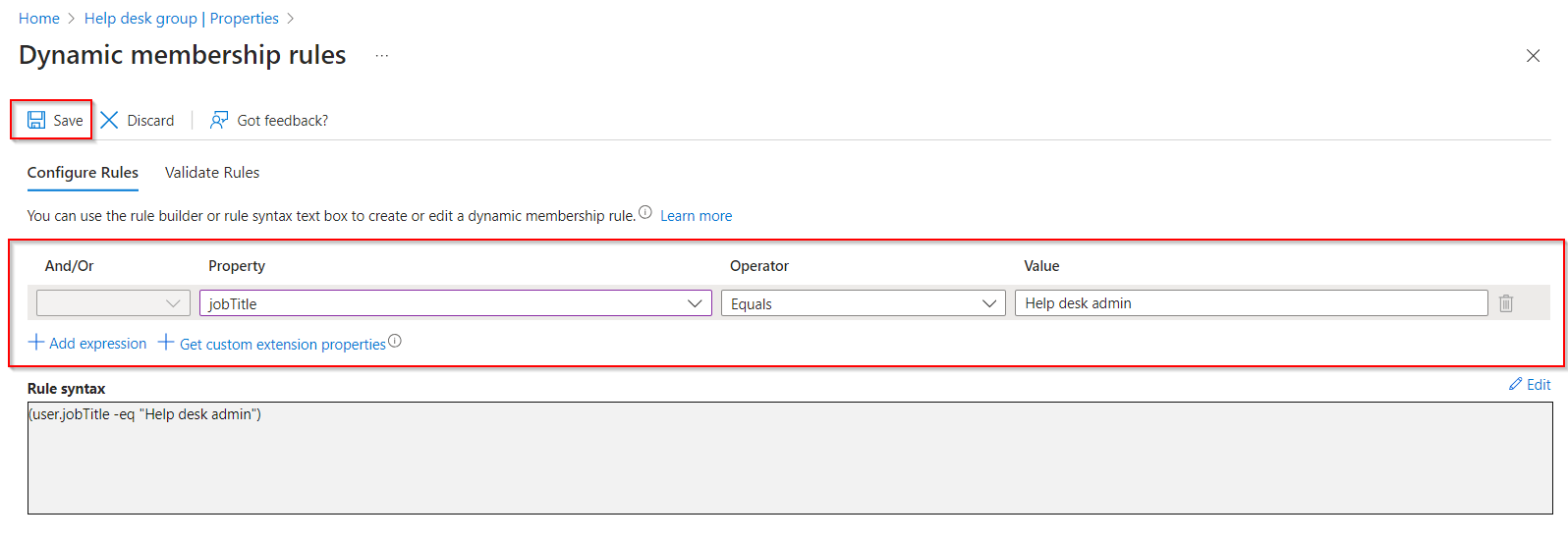Click info icon beside custom extension properties
Image resolution: width=1568 pixels, height=542 pixels.
[x=395, y=341]
